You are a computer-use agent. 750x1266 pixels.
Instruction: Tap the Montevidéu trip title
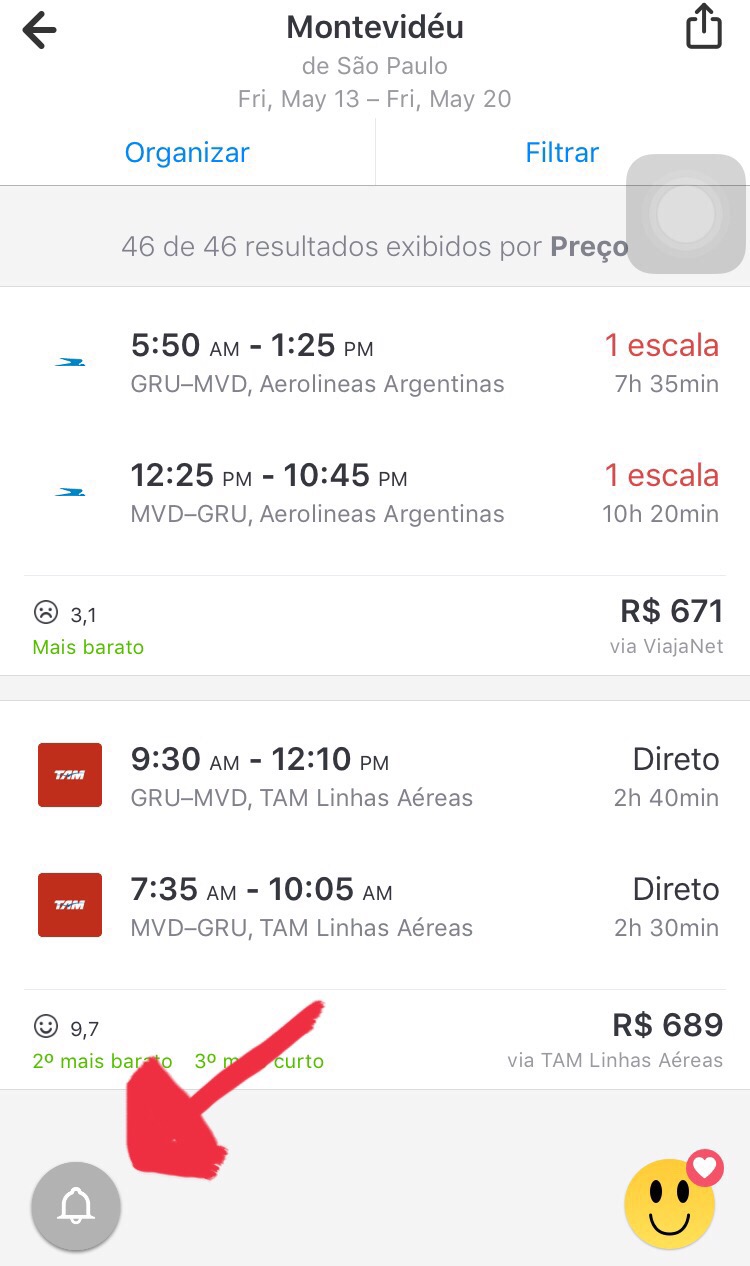click(375, 27)
